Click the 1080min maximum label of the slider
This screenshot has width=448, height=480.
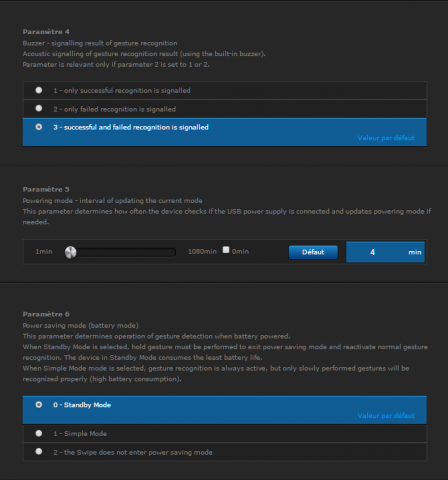point(202,252)
